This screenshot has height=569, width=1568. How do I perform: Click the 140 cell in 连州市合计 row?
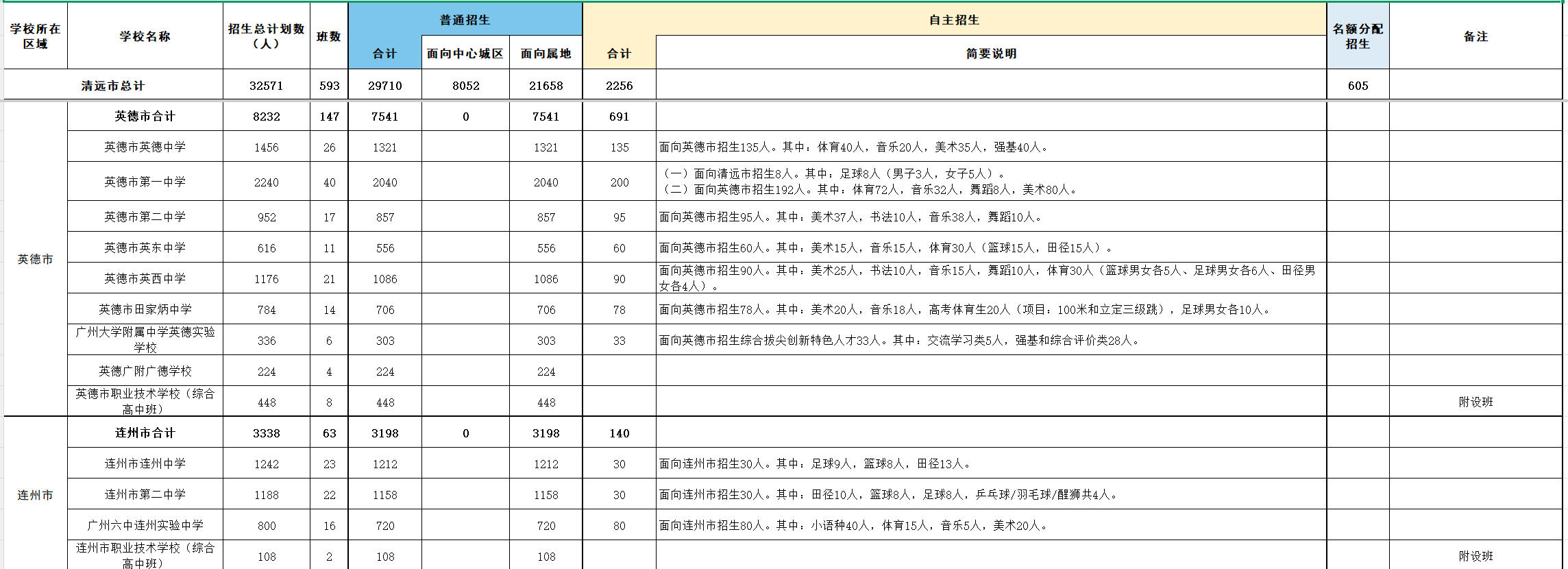(x=620, y=433)
